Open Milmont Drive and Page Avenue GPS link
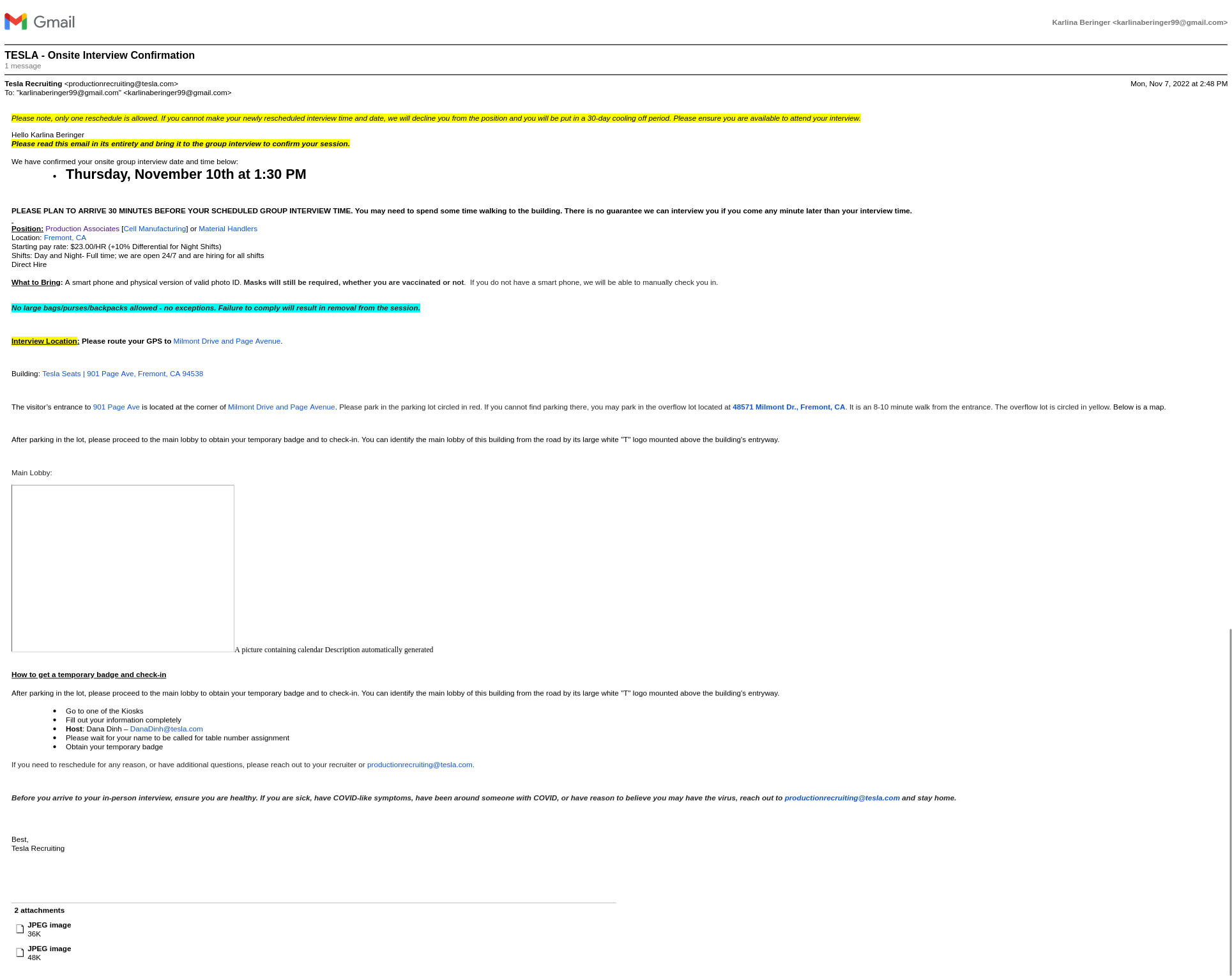Viewport: 1232px width, 976px height. (x=227, y=341)
